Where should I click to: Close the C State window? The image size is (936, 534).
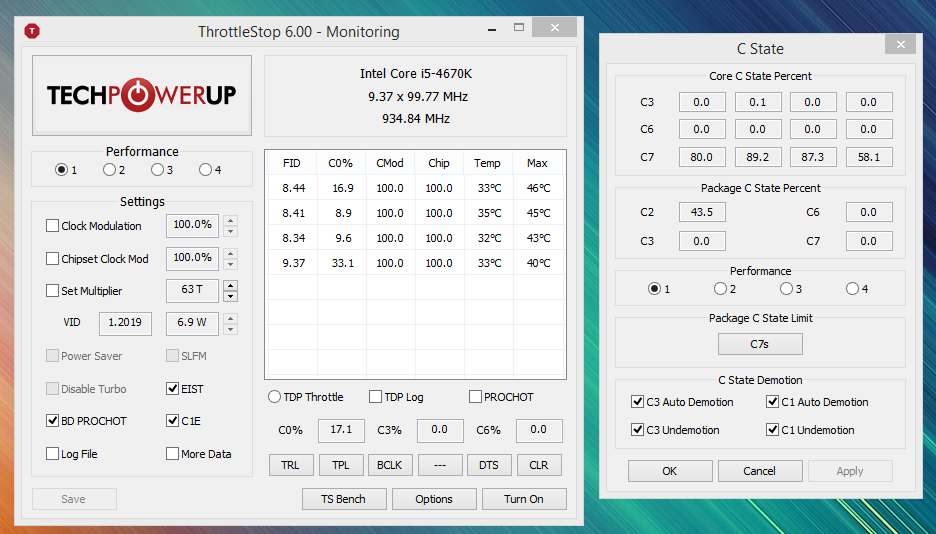[x=900, y=44]
